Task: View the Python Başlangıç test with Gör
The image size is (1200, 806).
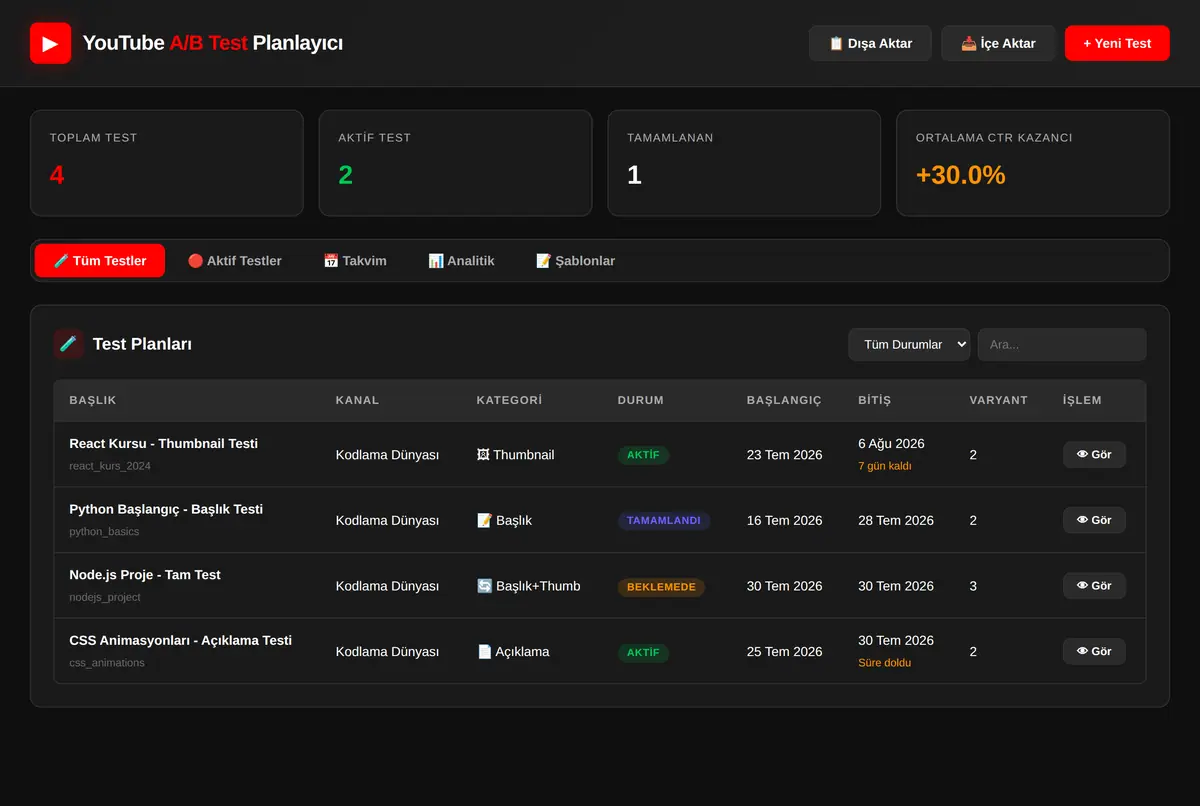Action: (1094, 520)
